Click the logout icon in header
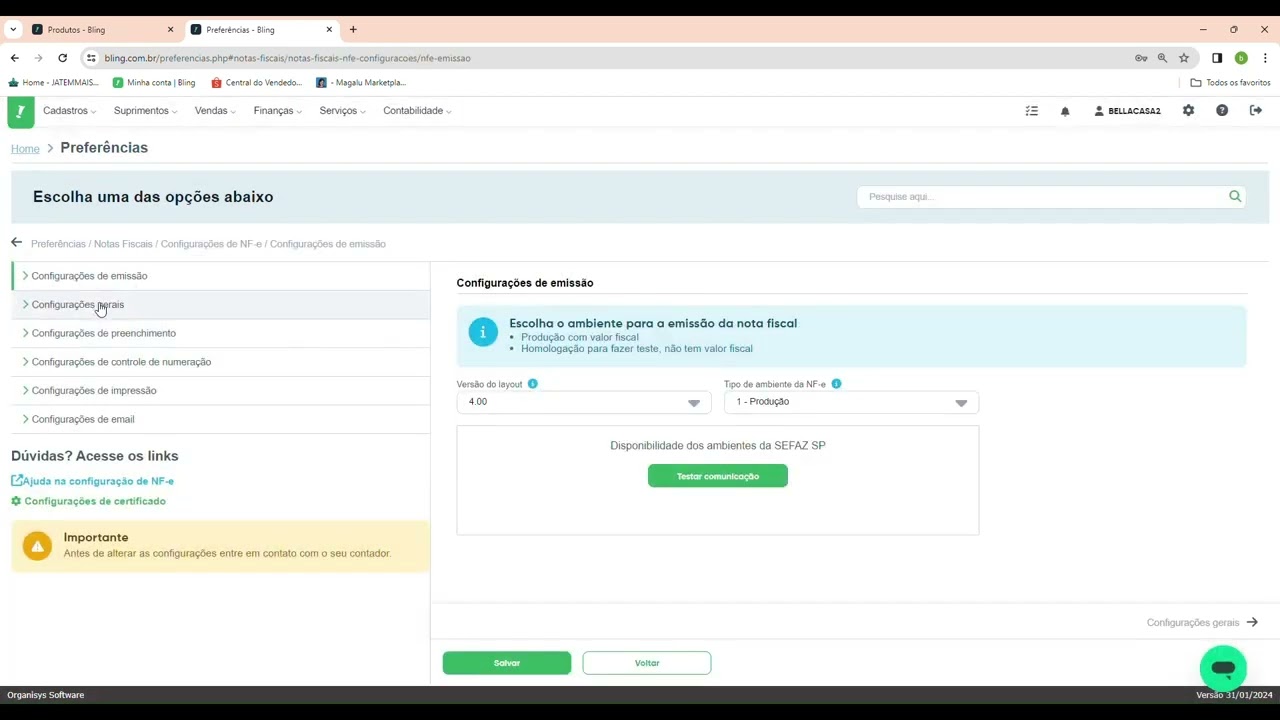Viewport: 1280px width, 720px height. pyautogui.click(x=1256, y=110)
